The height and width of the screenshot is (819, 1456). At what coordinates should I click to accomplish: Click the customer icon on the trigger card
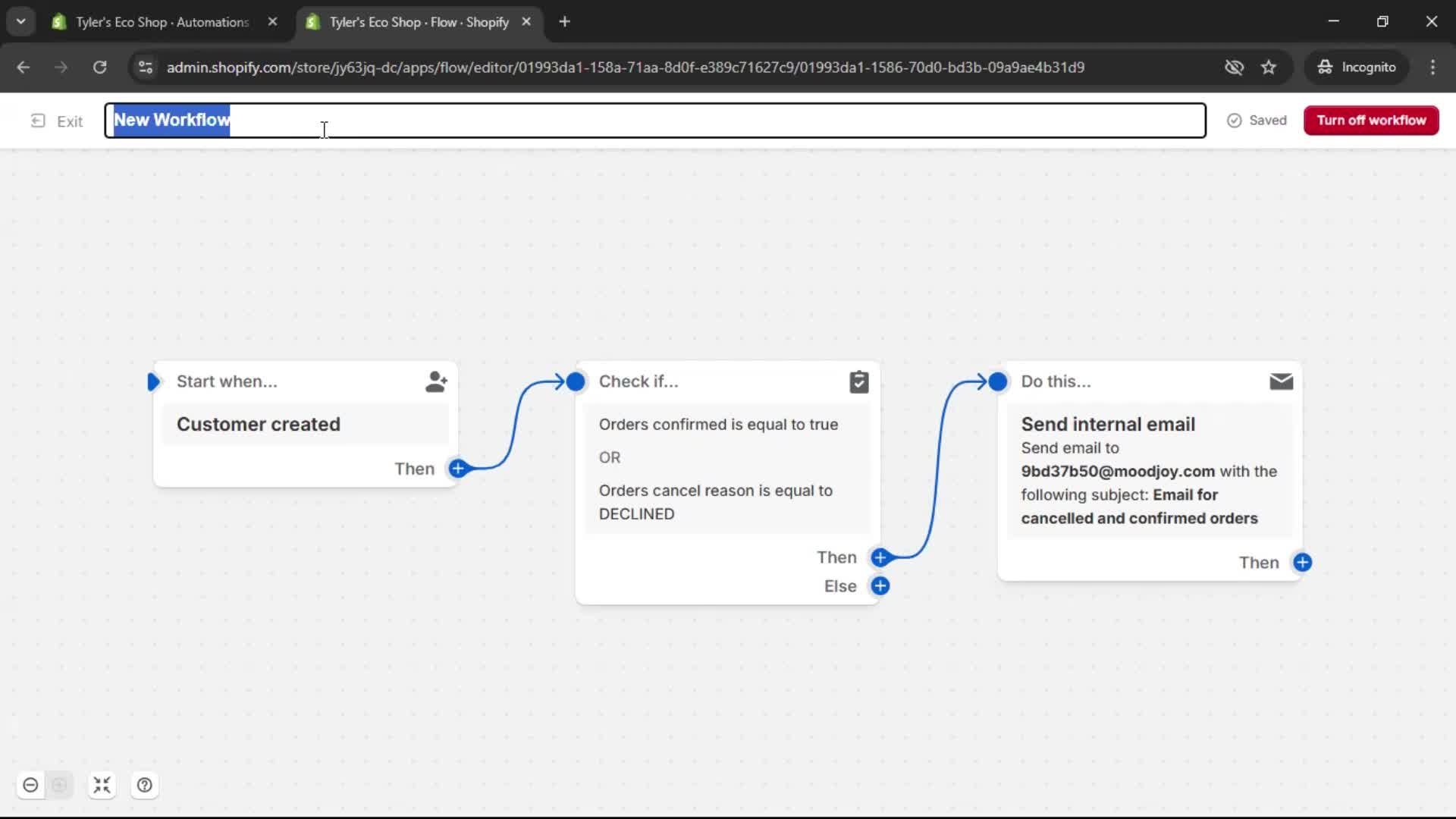point(436,381)
